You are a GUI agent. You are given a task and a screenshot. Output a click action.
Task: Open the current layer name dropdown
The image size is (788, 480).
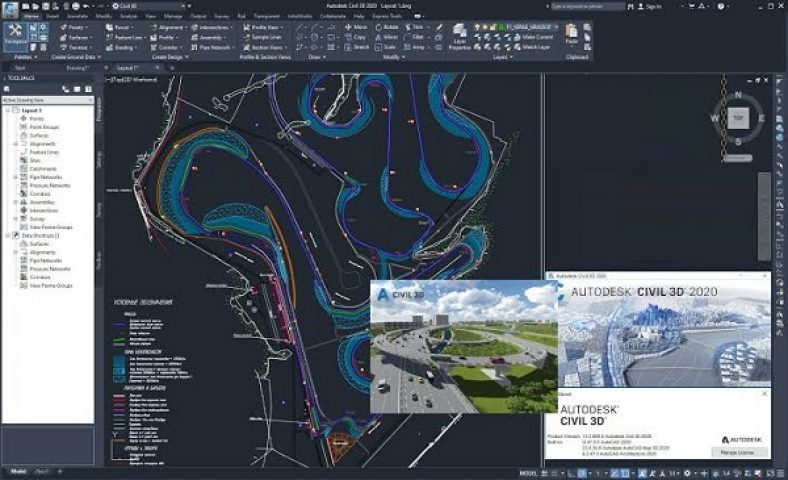tap(532, 27)
